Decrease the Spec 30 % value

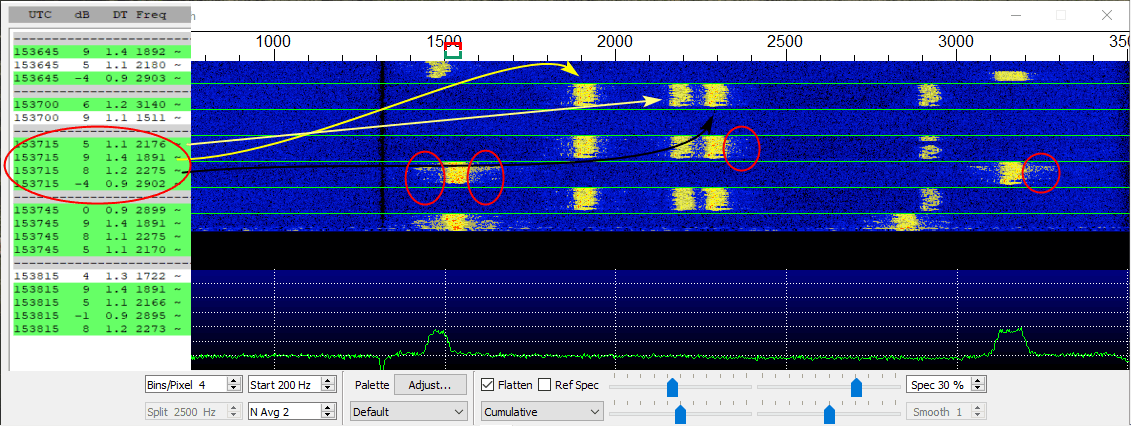(x=979, y=388)
